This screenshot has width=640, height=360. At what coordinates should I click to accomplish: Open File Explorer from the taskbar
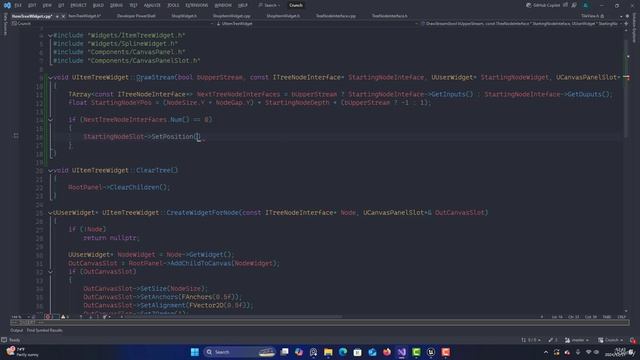point(328,352)
